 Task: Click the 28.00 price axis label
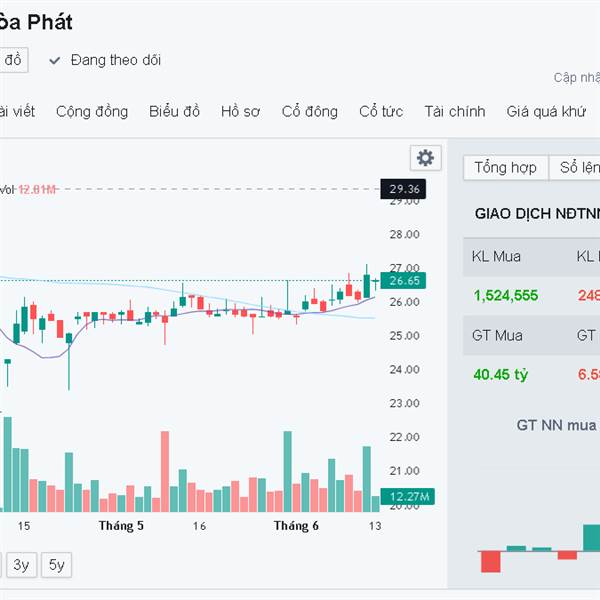[x=404, y=234]
